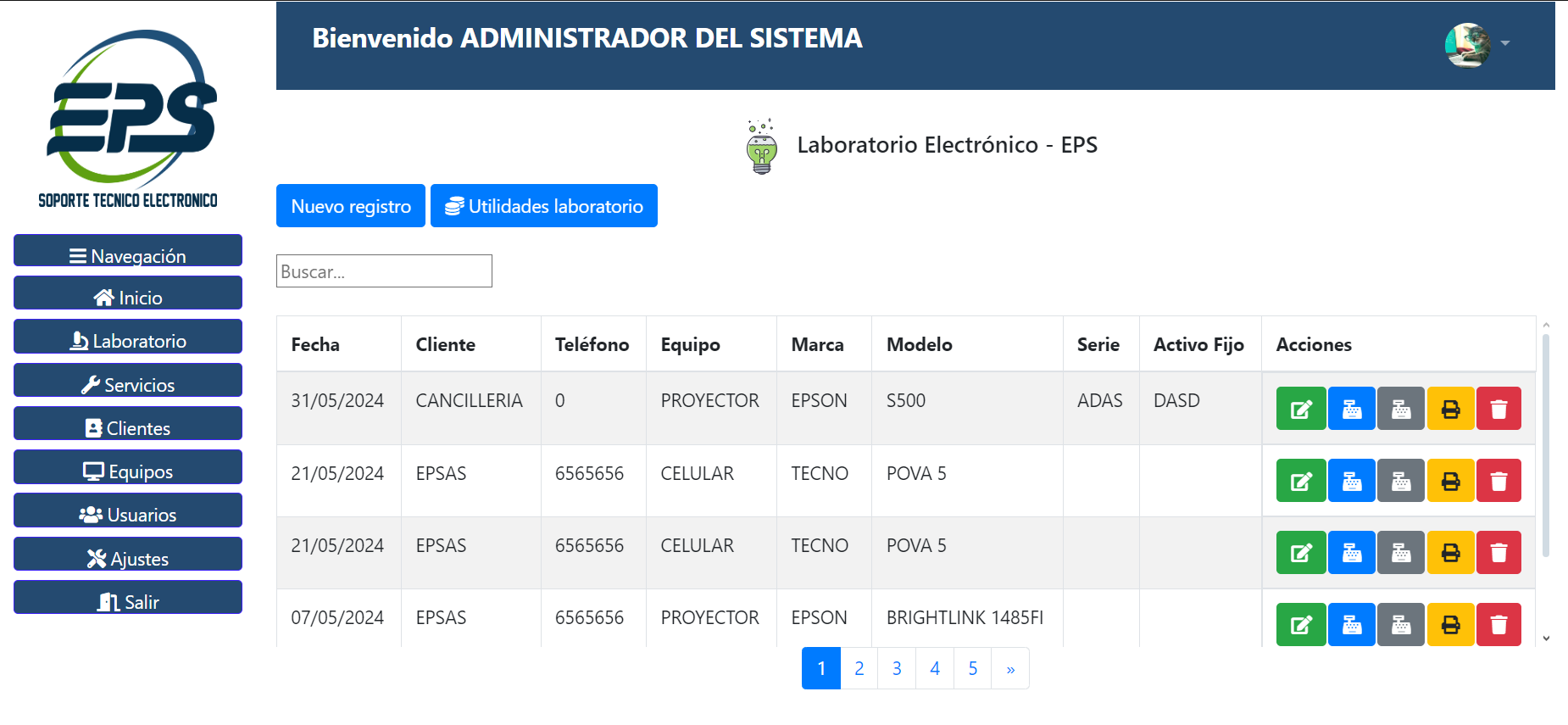Click the lightbulb laboratory logo icon
This screenshot has height=725, width=1568.
pos(761,147)
